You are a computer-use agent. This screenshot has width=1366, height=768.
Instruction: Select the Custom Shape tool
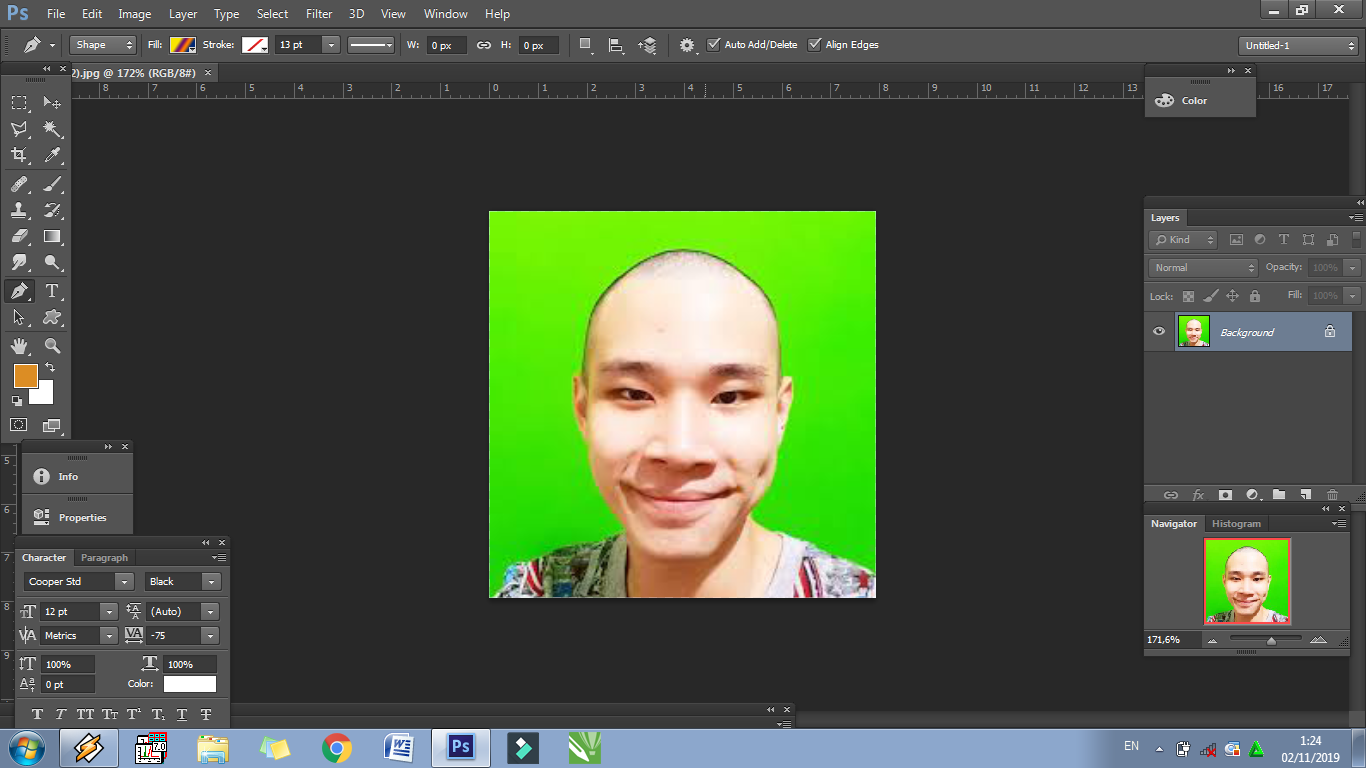pos(52,317)
